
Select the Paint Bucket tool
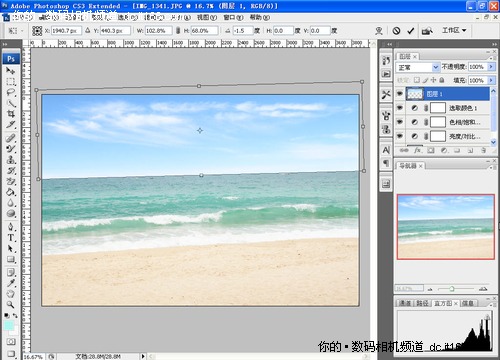[11, 192]
